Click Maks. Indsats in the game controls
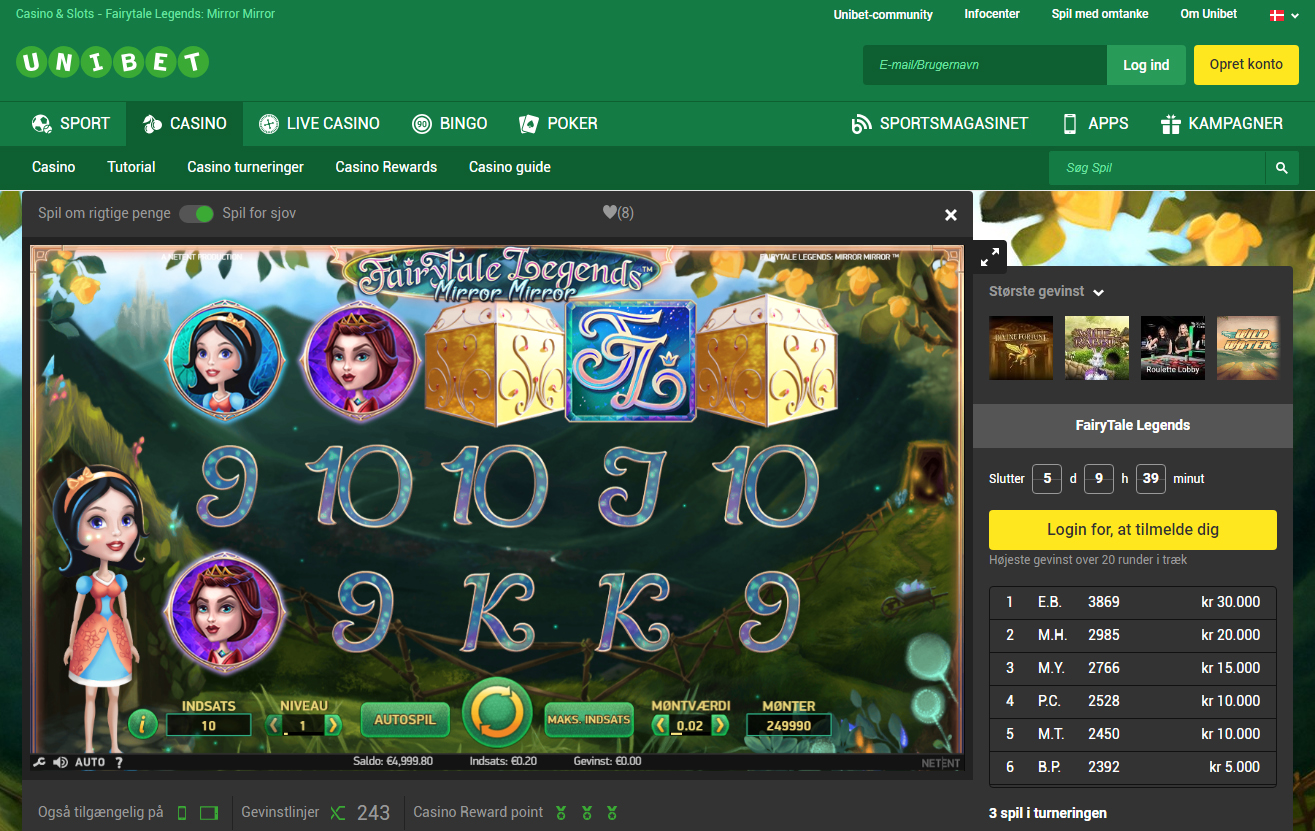 (588, 719)
